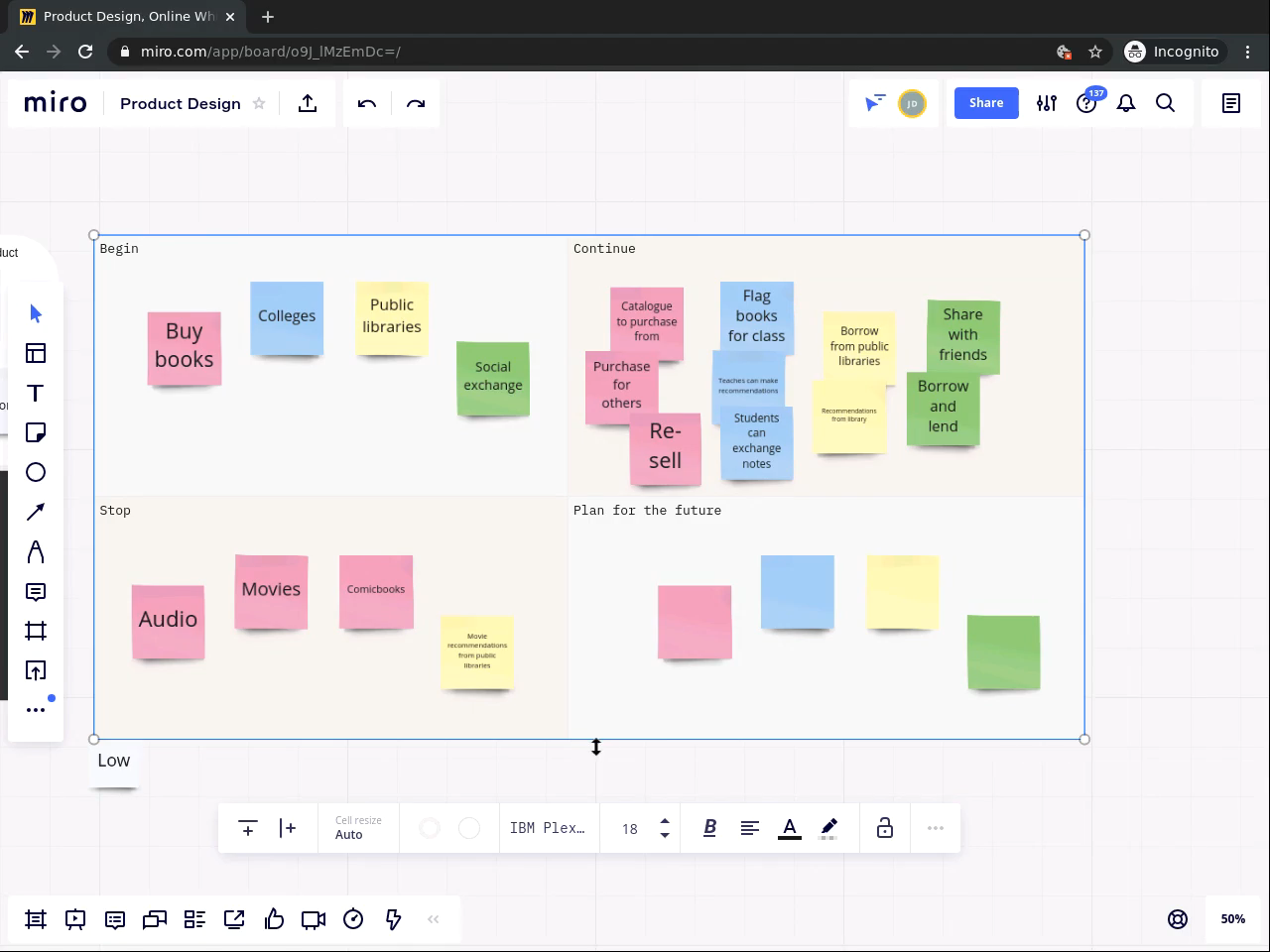Open the notifications bell

(x=1126, y=103)
